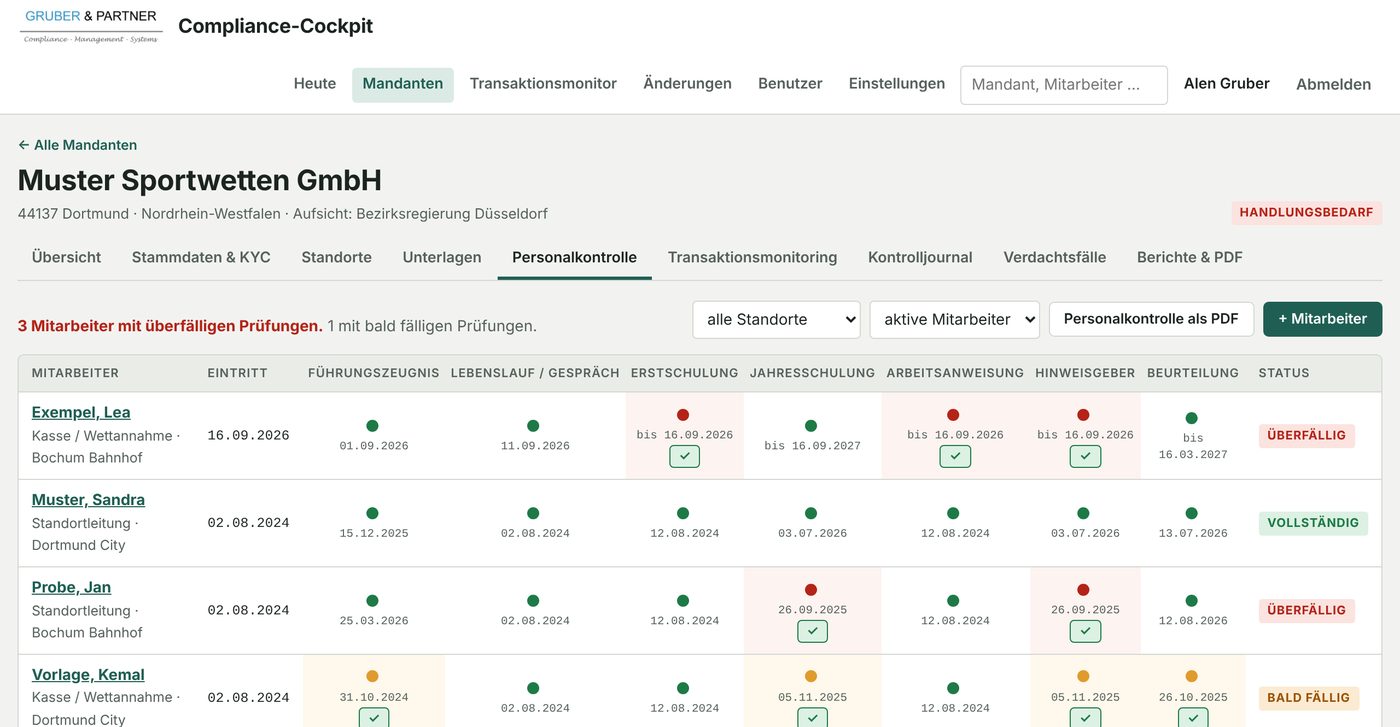Screen dimensions: 1400x727
Task: Open employee record 'Exempel, Lea'
Action: coord(81,412)
